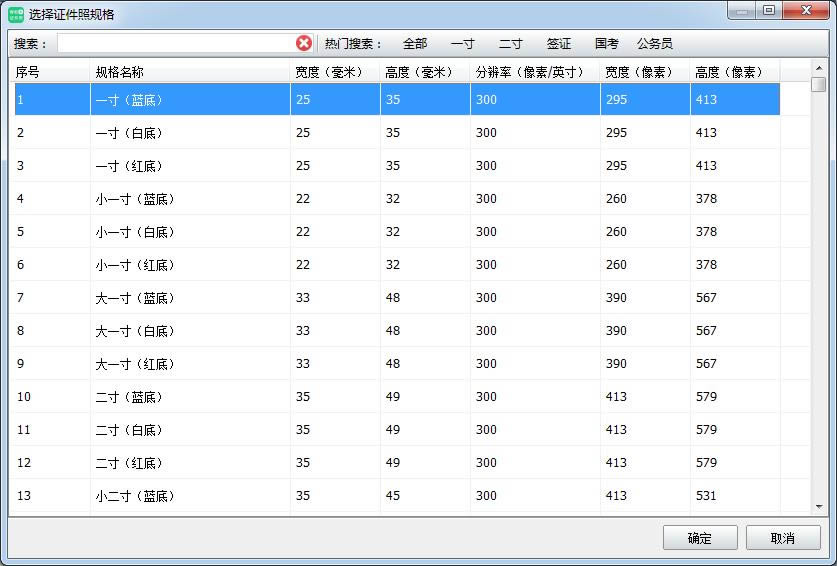
Task: Select row 二寸（红底）
Action: point(397,463)
